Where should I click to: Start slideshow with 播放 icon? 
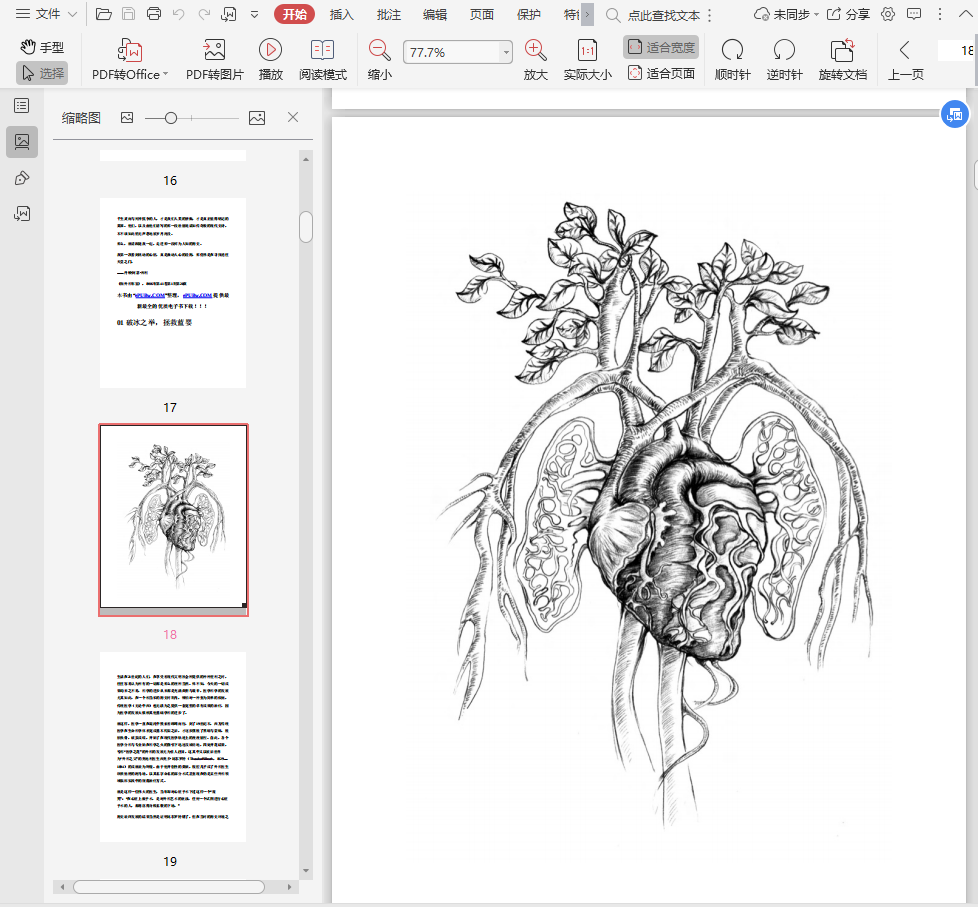270,51
